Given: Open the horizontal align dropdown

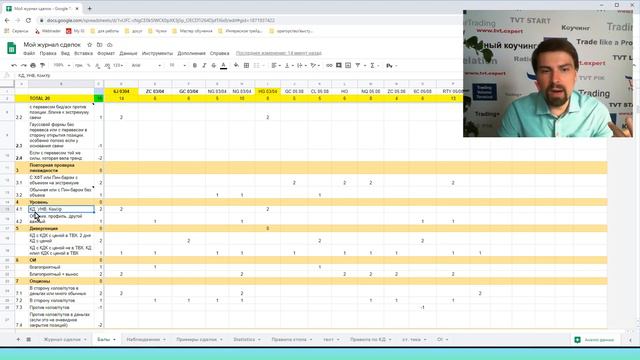Looking at the screenshot, I should [x=276, y=65].
